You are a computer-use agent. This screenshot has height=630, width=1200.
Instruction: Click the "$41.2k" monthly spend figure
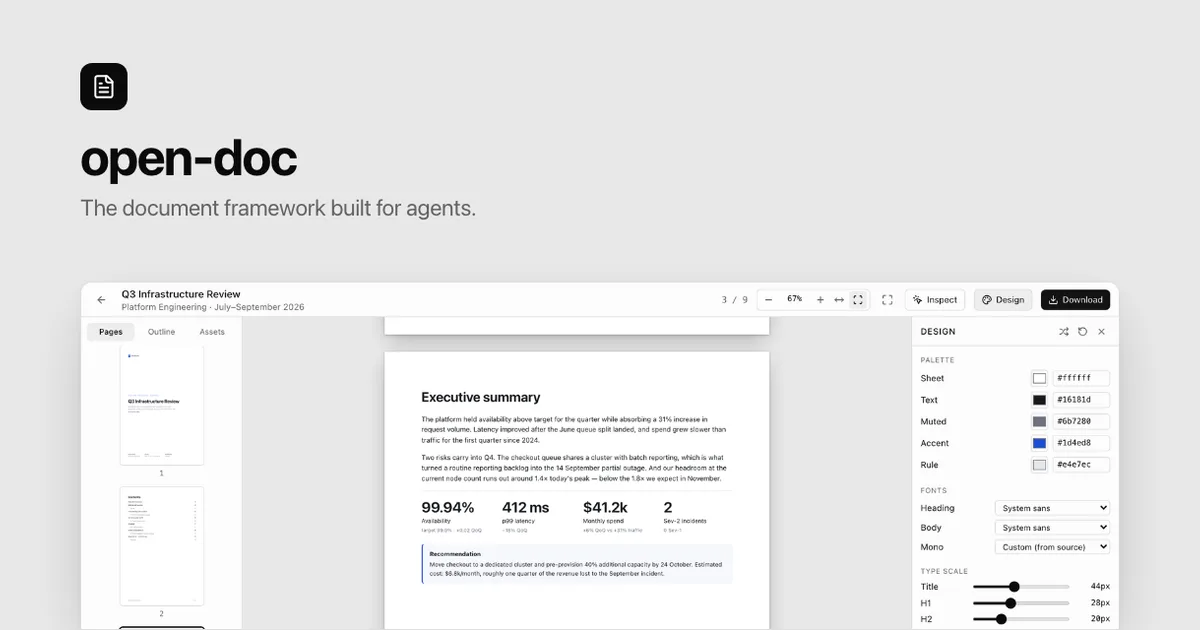tap(606, 507)
